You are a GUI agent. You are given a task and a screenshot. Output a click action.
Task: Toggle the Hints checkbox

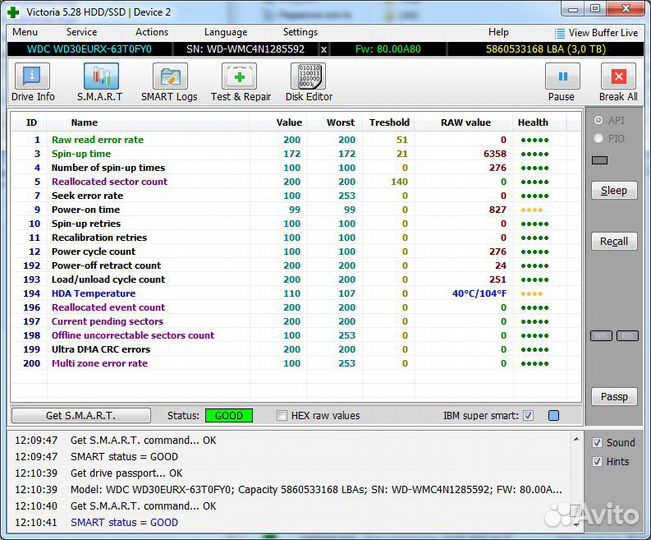tap(597, 462)
